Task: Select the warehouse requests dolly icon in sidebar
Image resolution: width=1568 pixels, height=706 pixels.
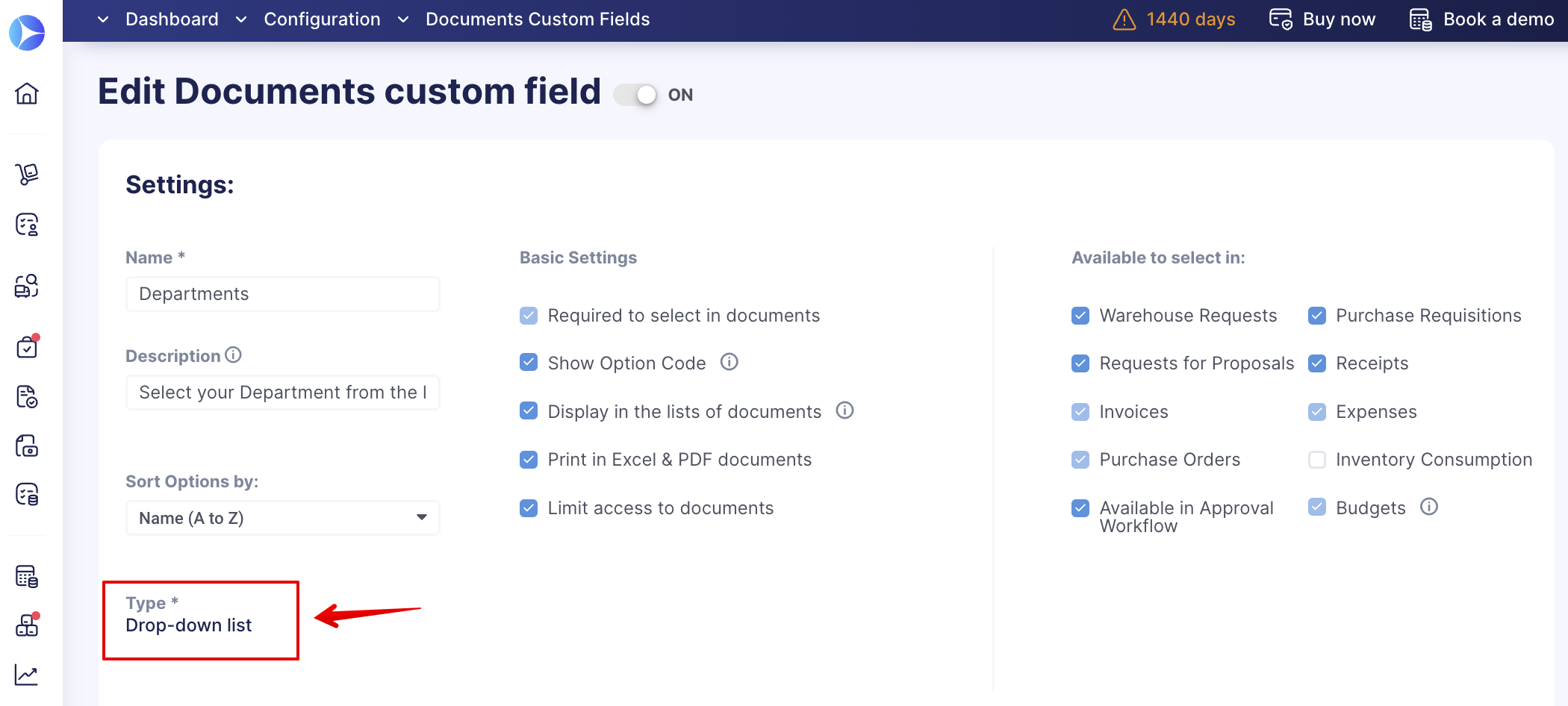Action: pyautogui.click(x=27, y=174)
